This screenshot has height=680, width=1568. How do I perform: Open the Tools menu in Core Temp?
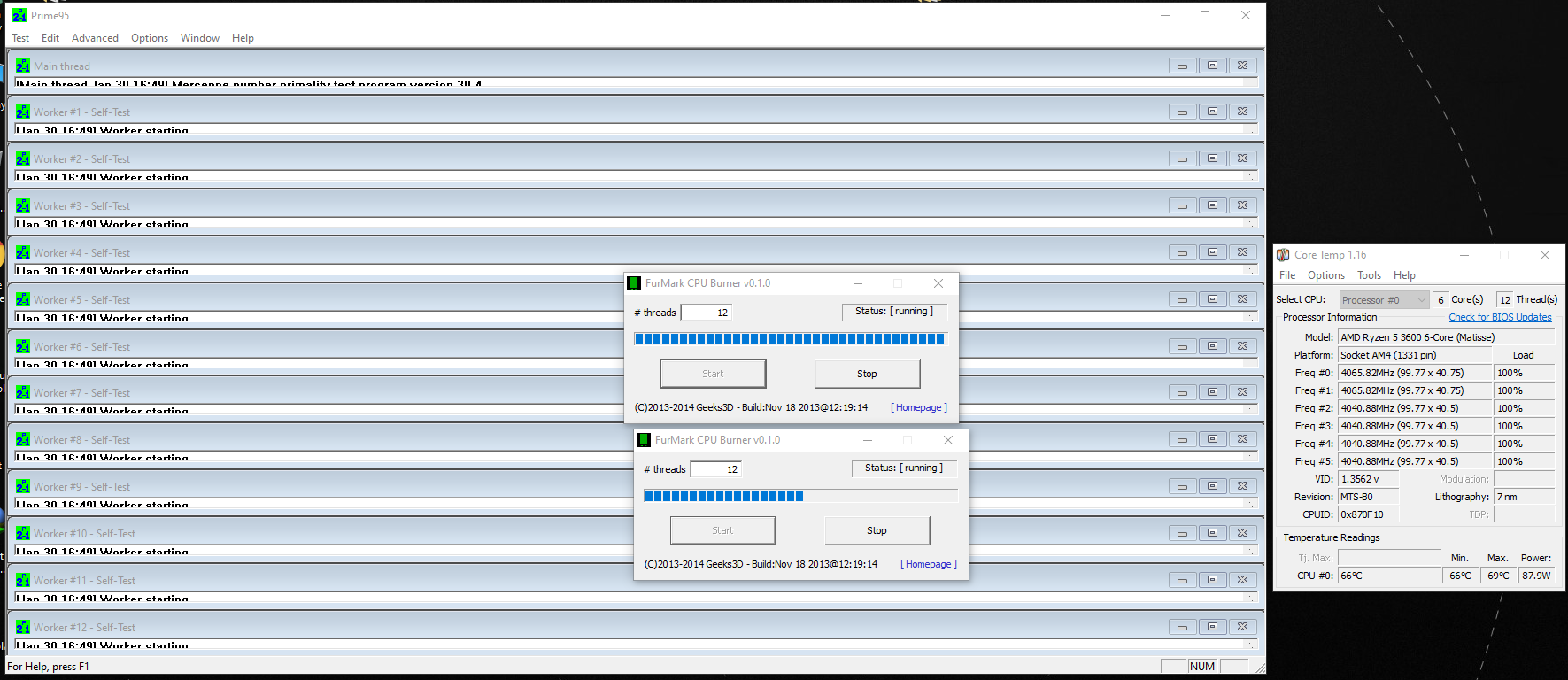pyautogui.click(x=1369, y=275)
